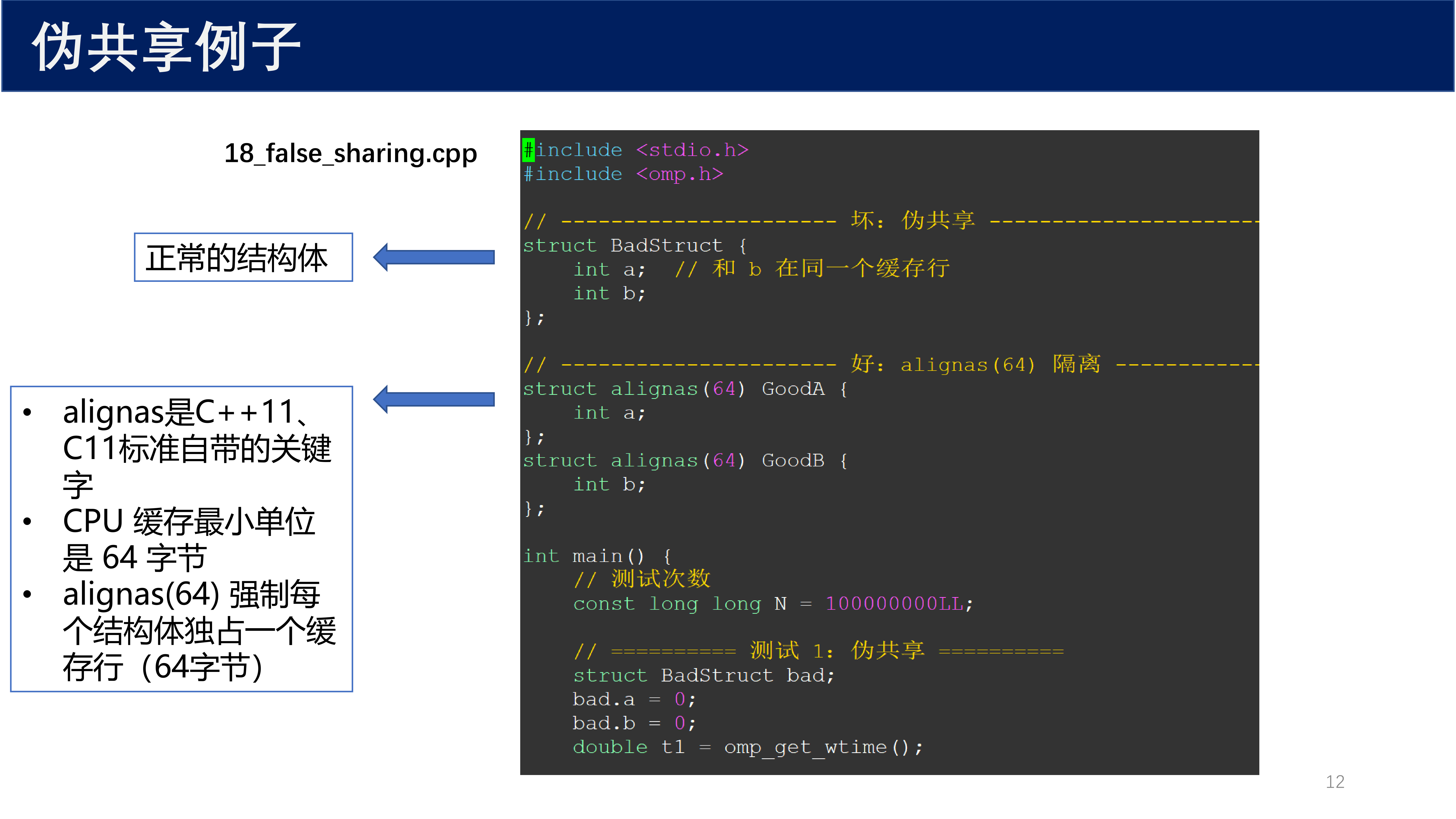Screen dimensions: 1456x819
Task: Click the comment // 测试次数
Action: click(x=642, y=579)
